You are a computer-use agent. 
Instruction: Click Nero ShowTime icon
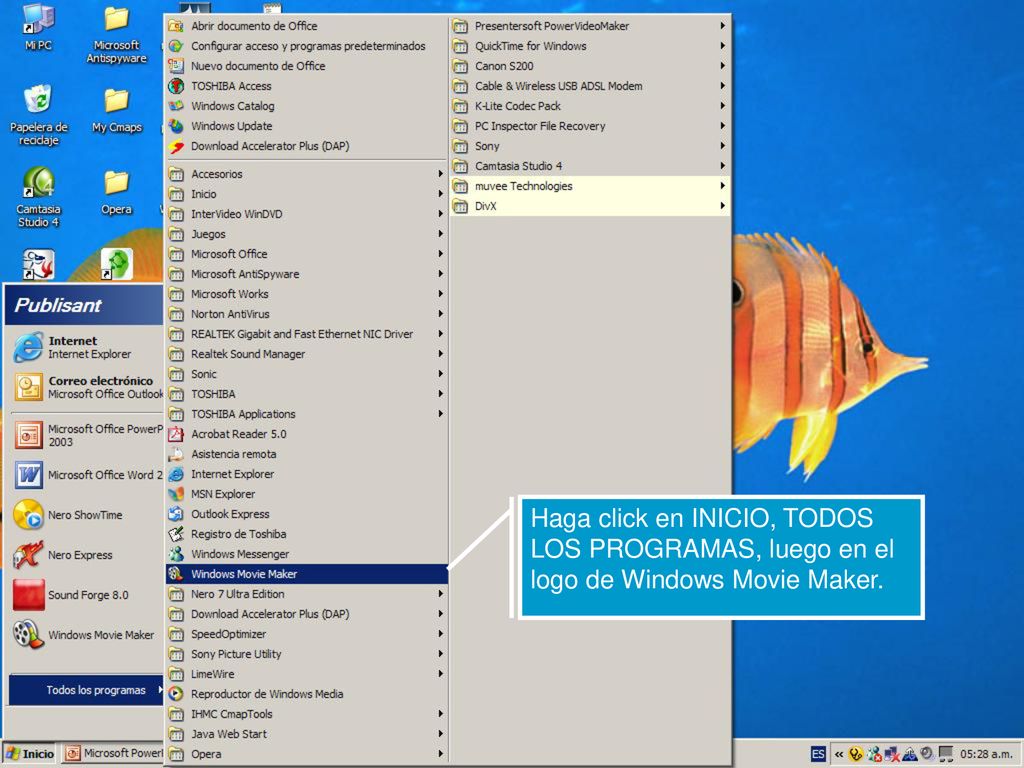coord(28,515)
